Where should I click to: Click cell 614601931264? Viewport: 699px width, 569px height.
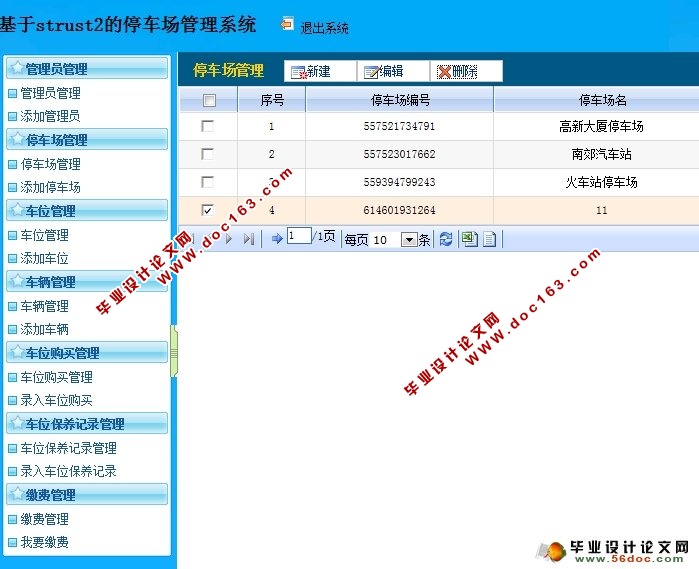pyautogui.click(x=399, y=210)
